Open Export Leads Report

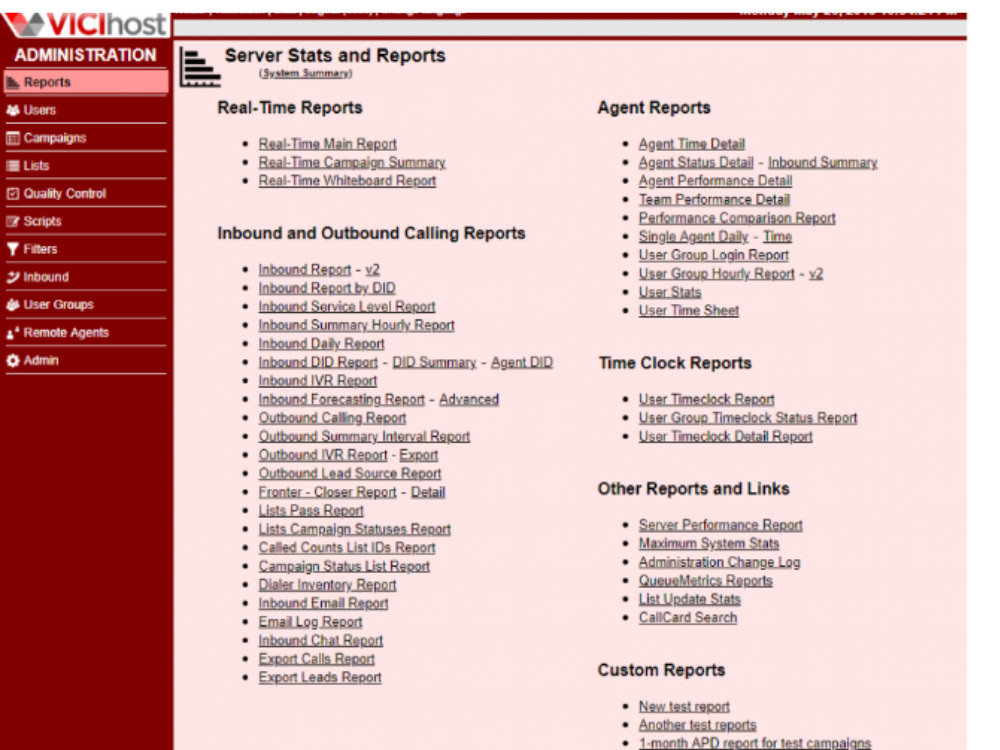pyautogui.click(x=320, y=677)
